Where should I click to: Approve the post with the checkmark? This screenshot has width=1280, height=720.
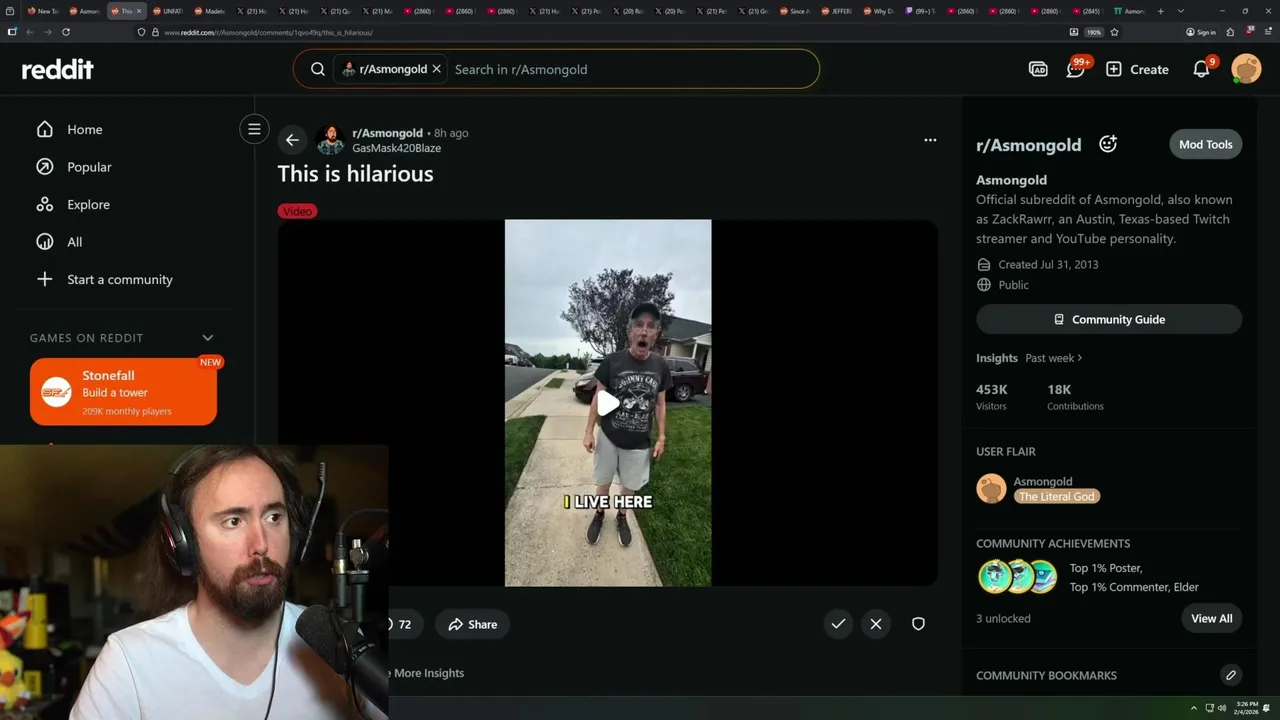point(838,624)
